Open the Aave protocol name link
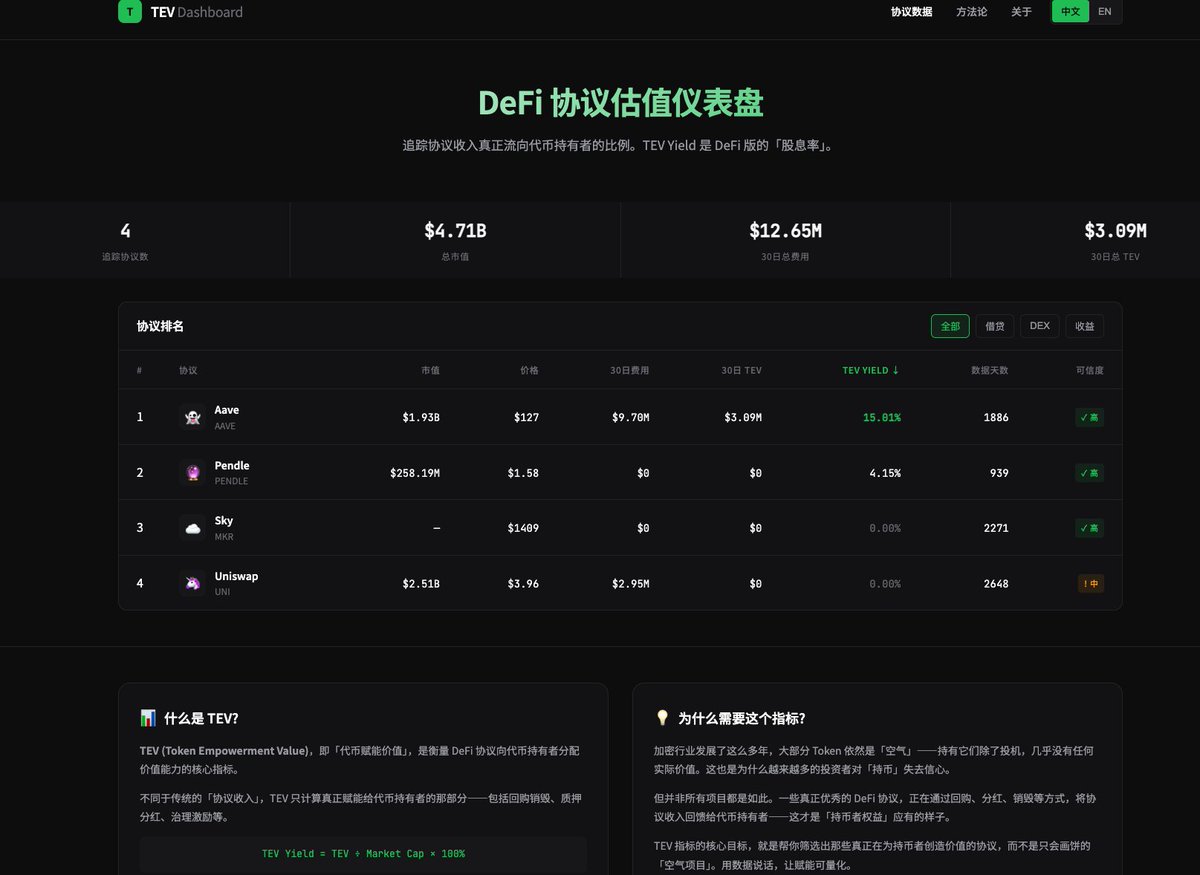Viewport: 1200px width, 875px height. click(x=226, y=410)
